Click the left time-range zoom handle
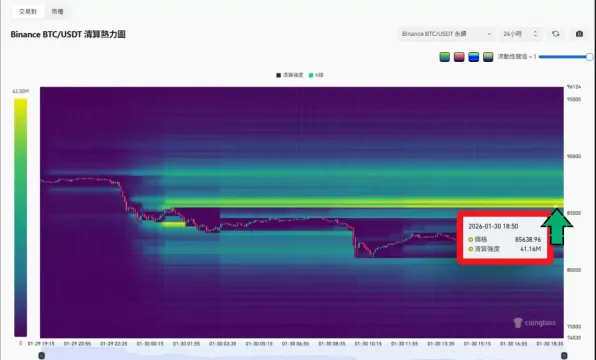The image size is (596, 360). pos(42,356)
